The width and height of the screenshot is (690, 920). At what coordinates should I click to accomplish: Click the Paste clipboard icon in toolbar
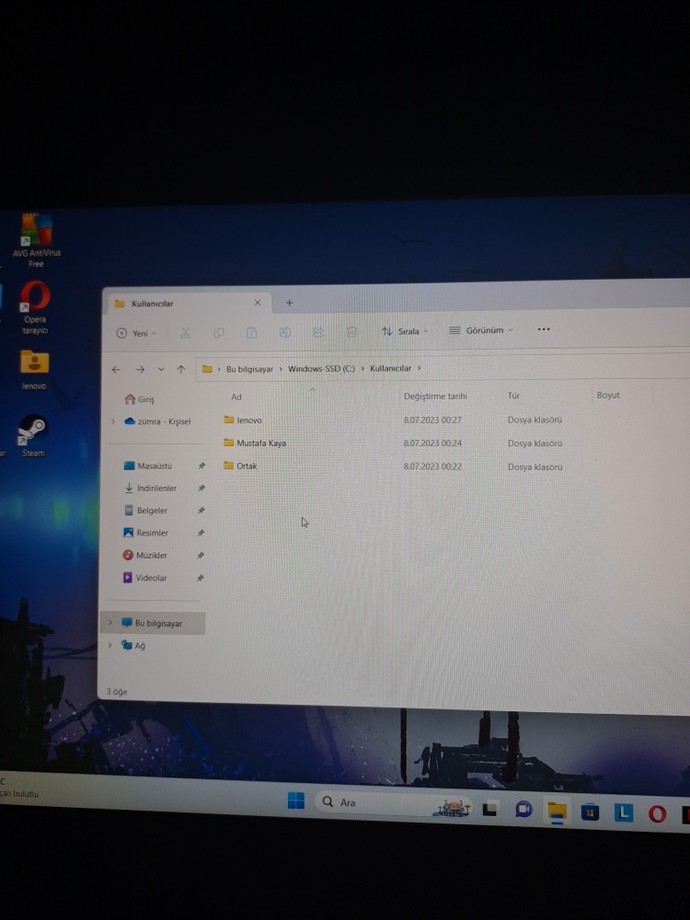tap(251, 333)
